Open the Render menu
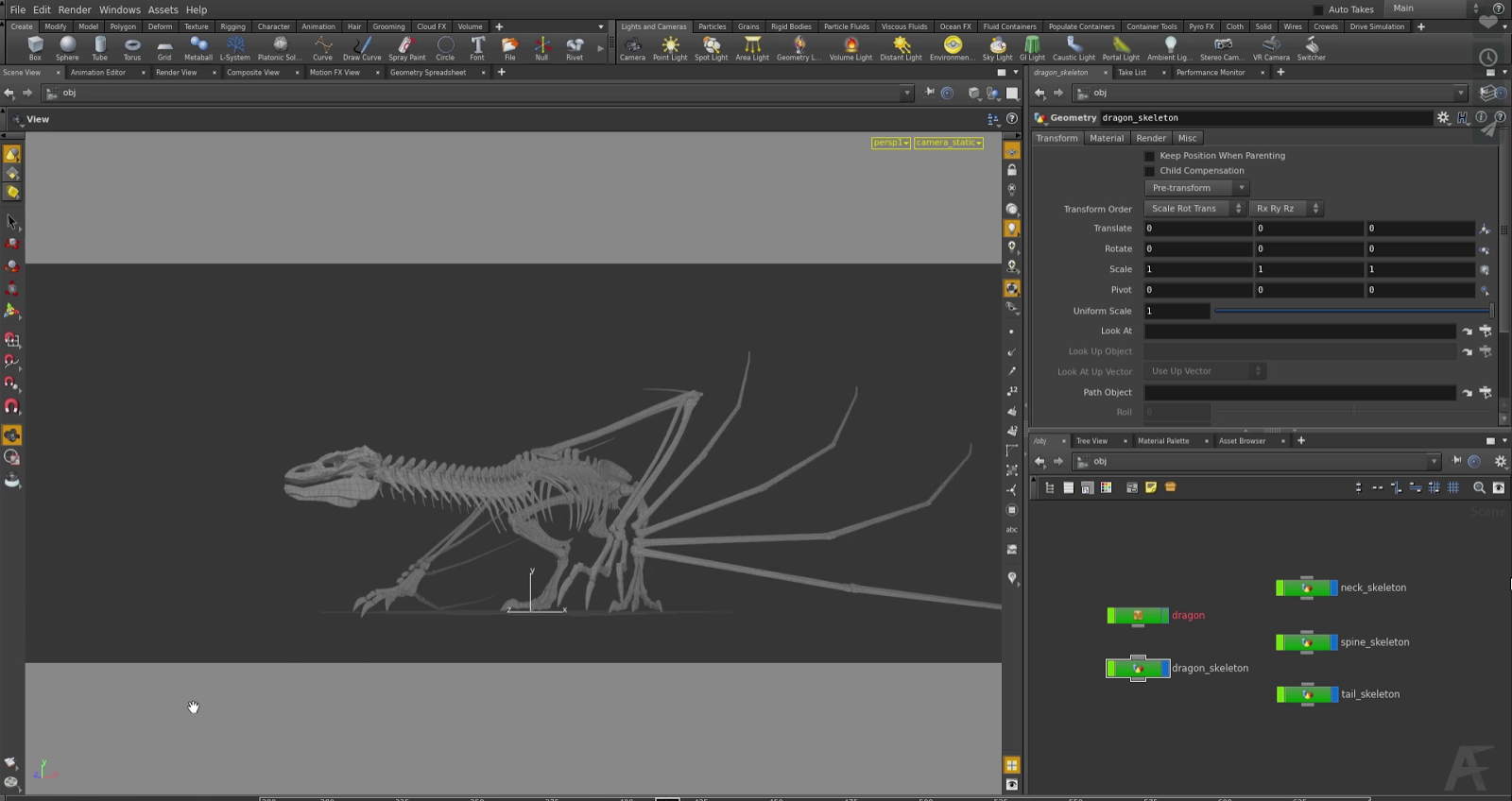 pos(75,9)
